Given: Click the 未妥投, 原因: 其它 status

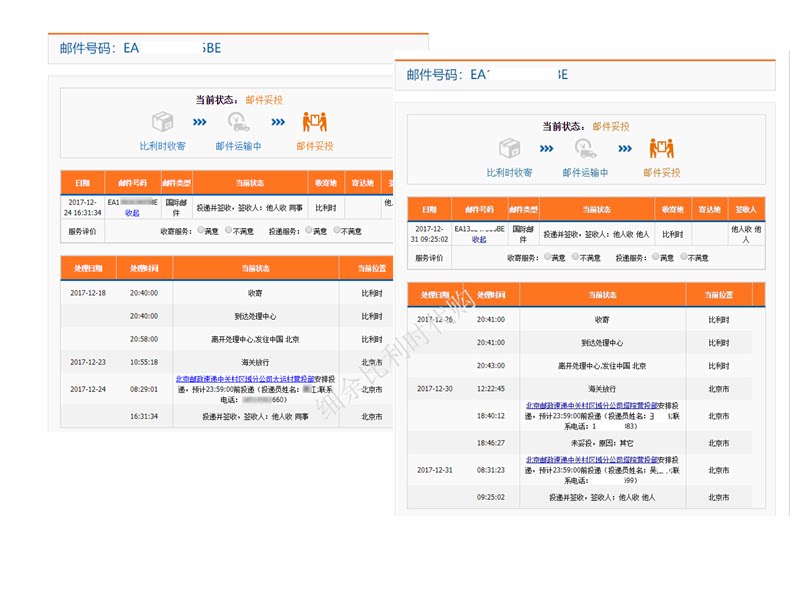Looking at the screenshot, I should tap(602, 443).
